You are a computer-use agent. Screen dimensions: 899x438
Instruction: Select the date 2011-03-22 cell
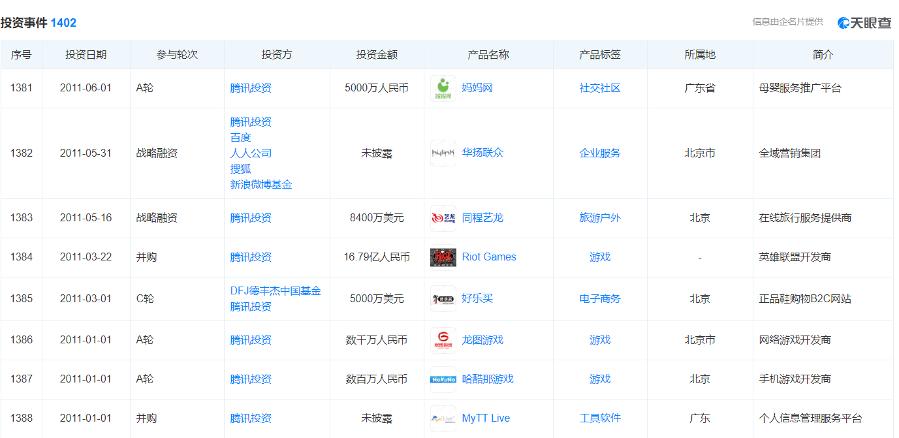click(x=86, y=257)
